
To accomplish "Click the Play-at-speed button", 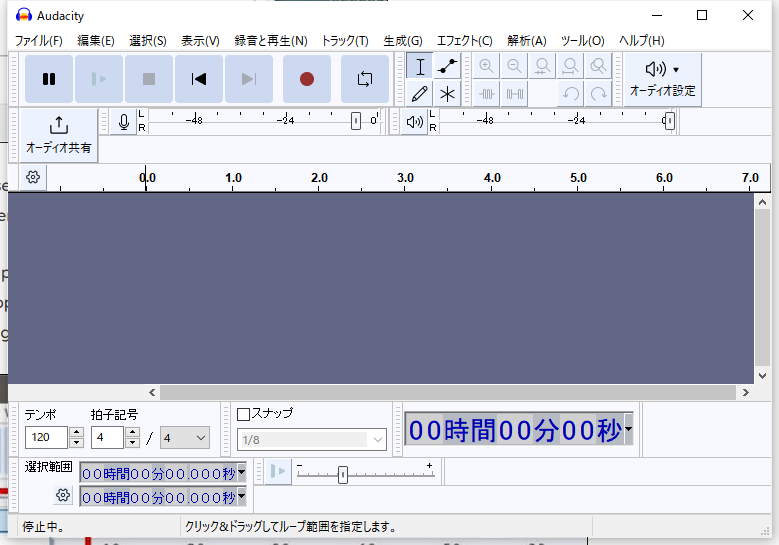I will [278, 471].
